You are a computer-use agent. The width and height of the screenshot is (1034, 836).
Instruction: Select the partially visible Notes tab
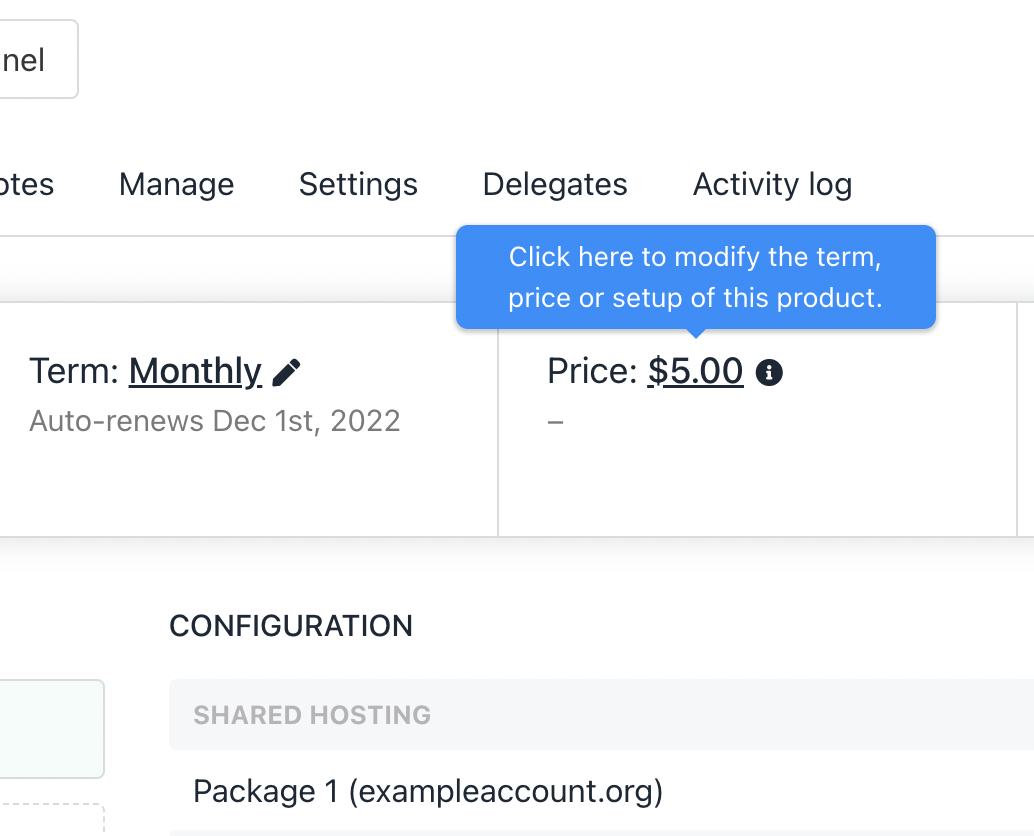coord(26,184)
